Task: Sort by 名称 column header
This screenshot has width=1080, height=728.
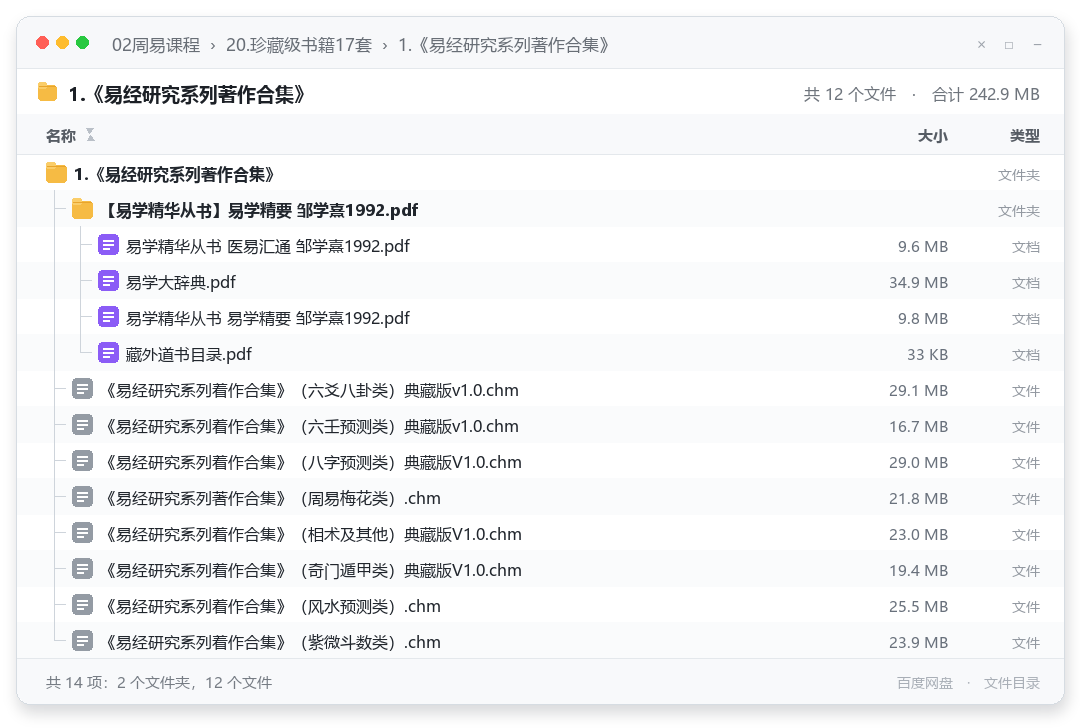Action: point(61,136)
